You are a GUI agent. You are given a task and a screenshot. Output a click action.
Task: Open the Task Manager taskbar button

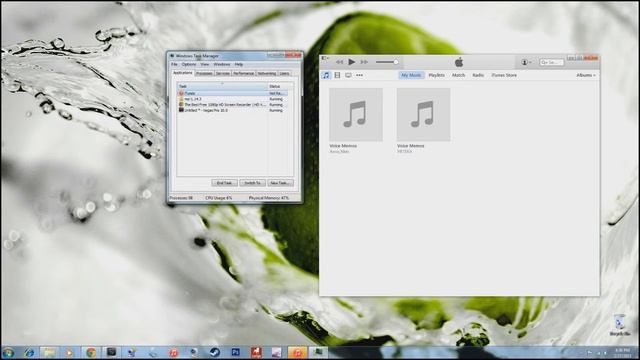(318, 353)
